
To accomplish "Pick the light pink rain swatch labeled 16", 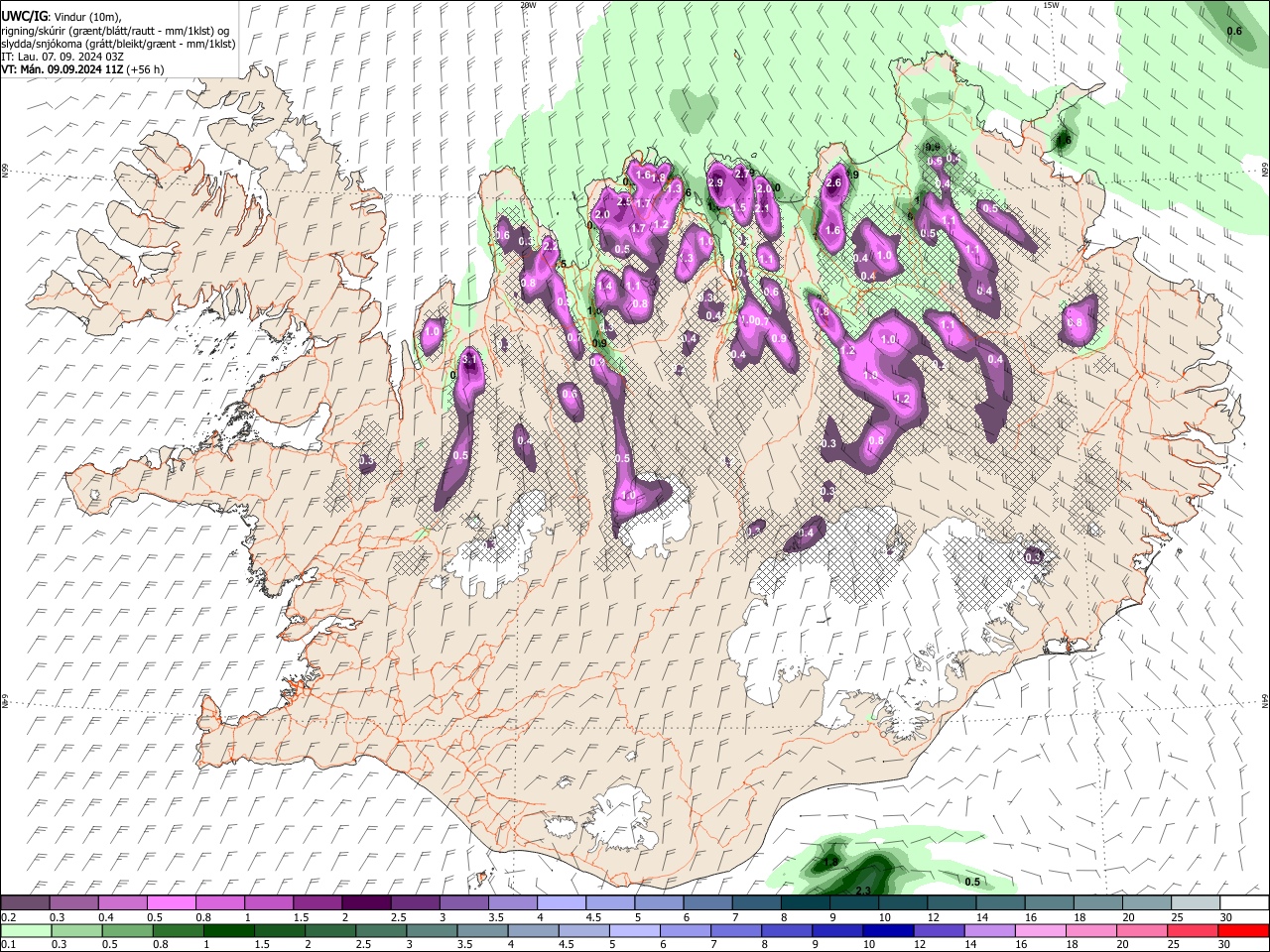I will click(x=1041, y=930).
